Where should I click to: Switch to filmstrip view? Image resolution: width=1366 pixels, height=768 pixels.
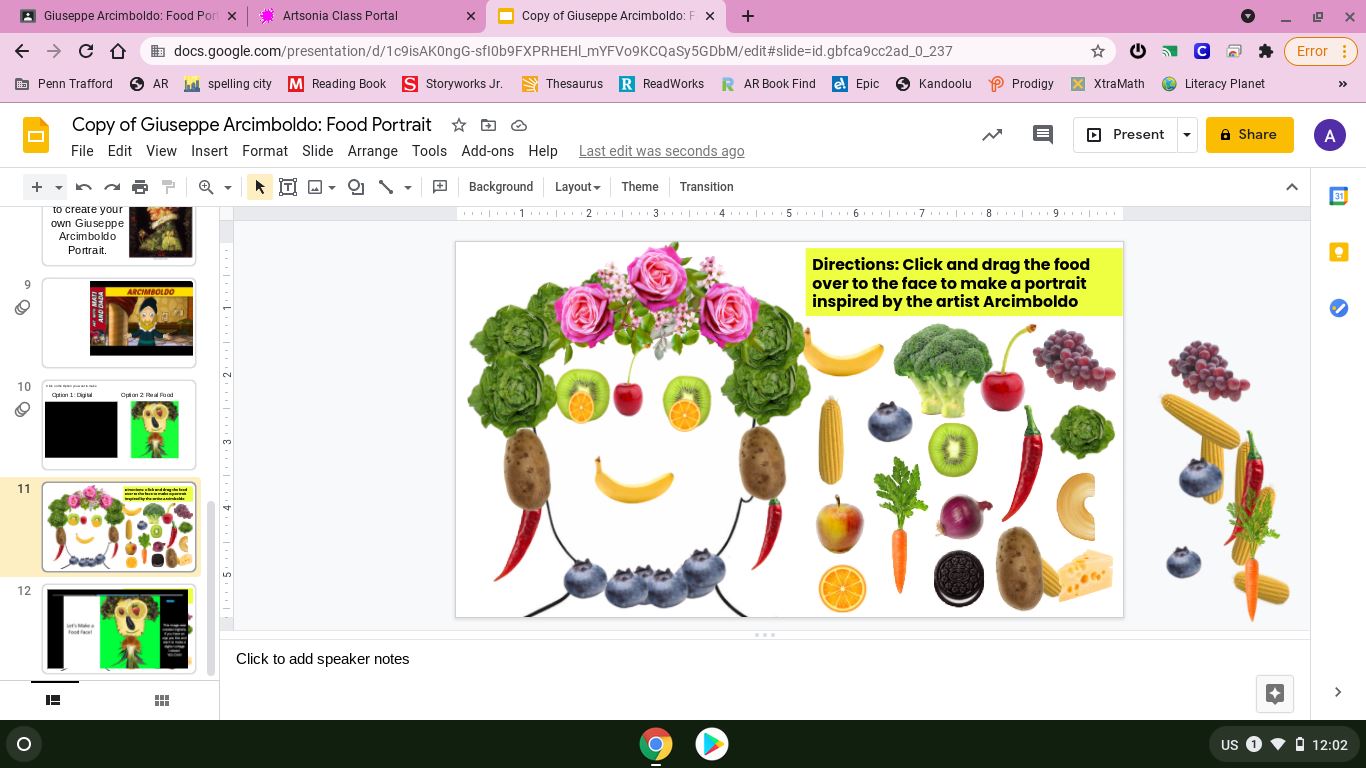click(54, 700)
